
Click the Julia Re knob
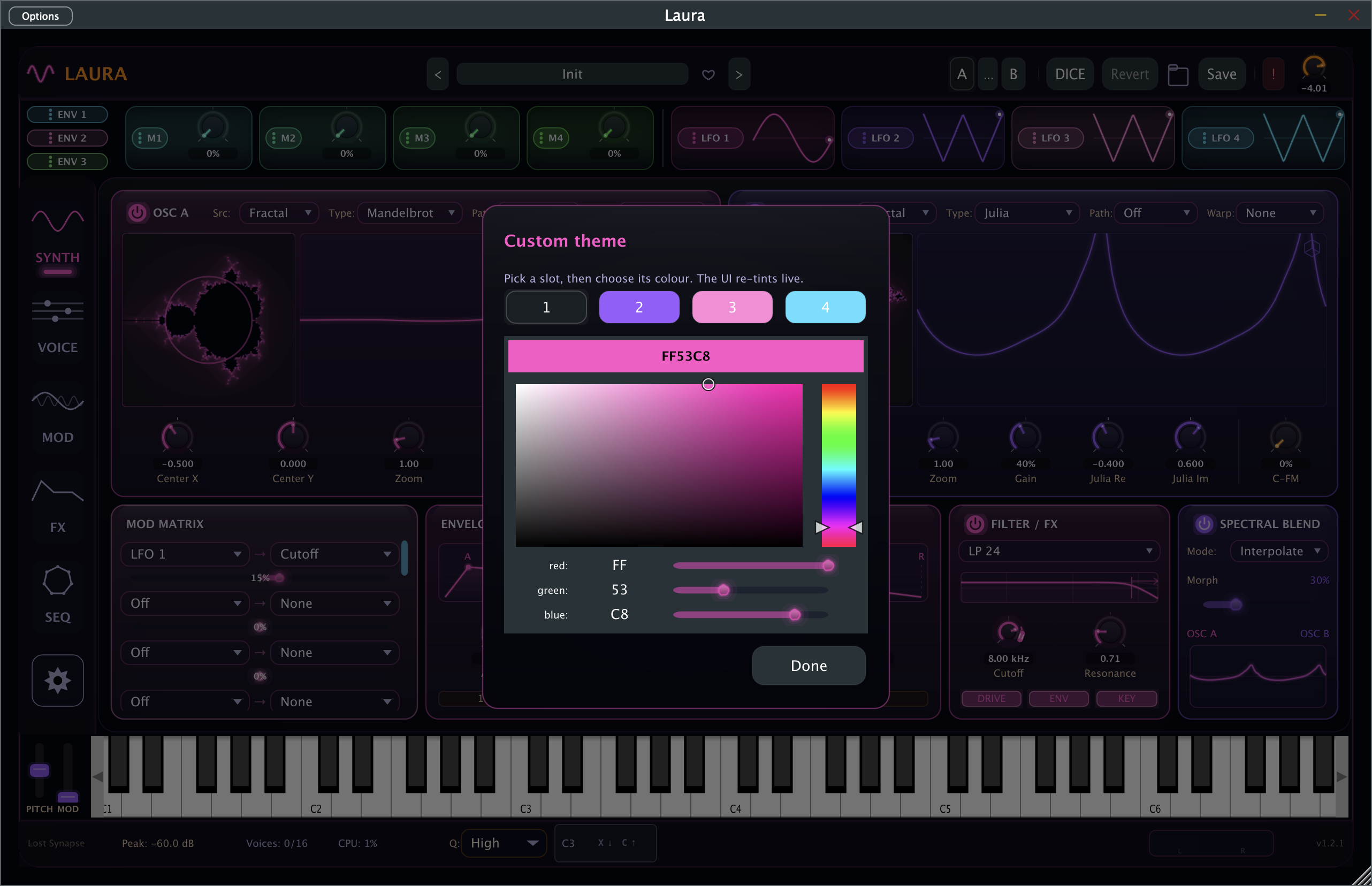point(1107,437)
